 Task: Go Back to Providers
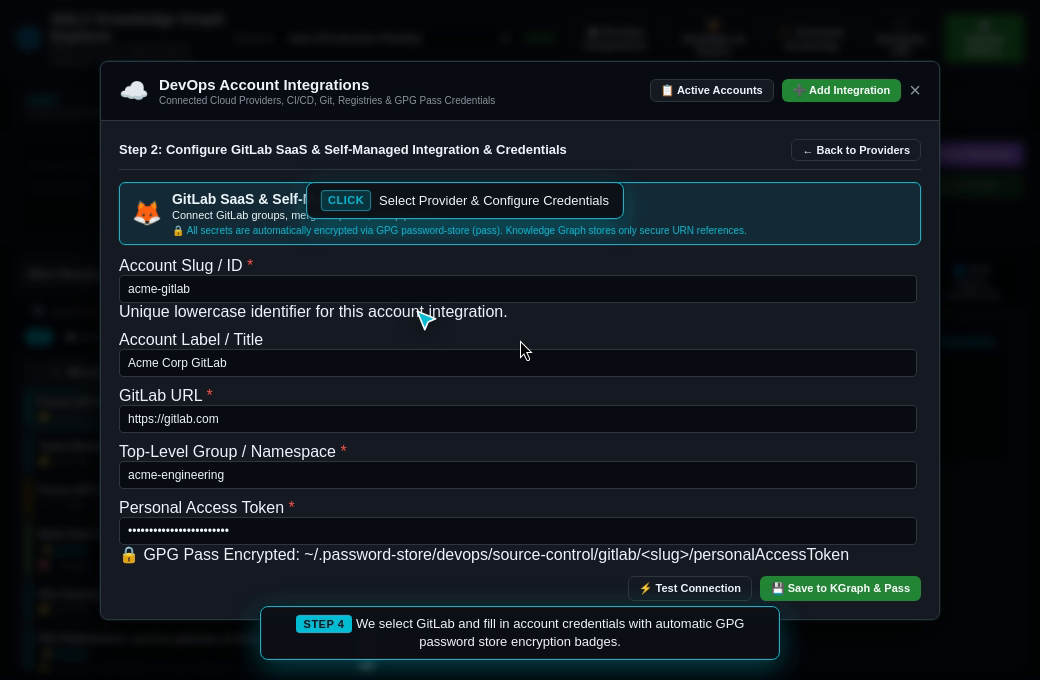click(856, 150)
